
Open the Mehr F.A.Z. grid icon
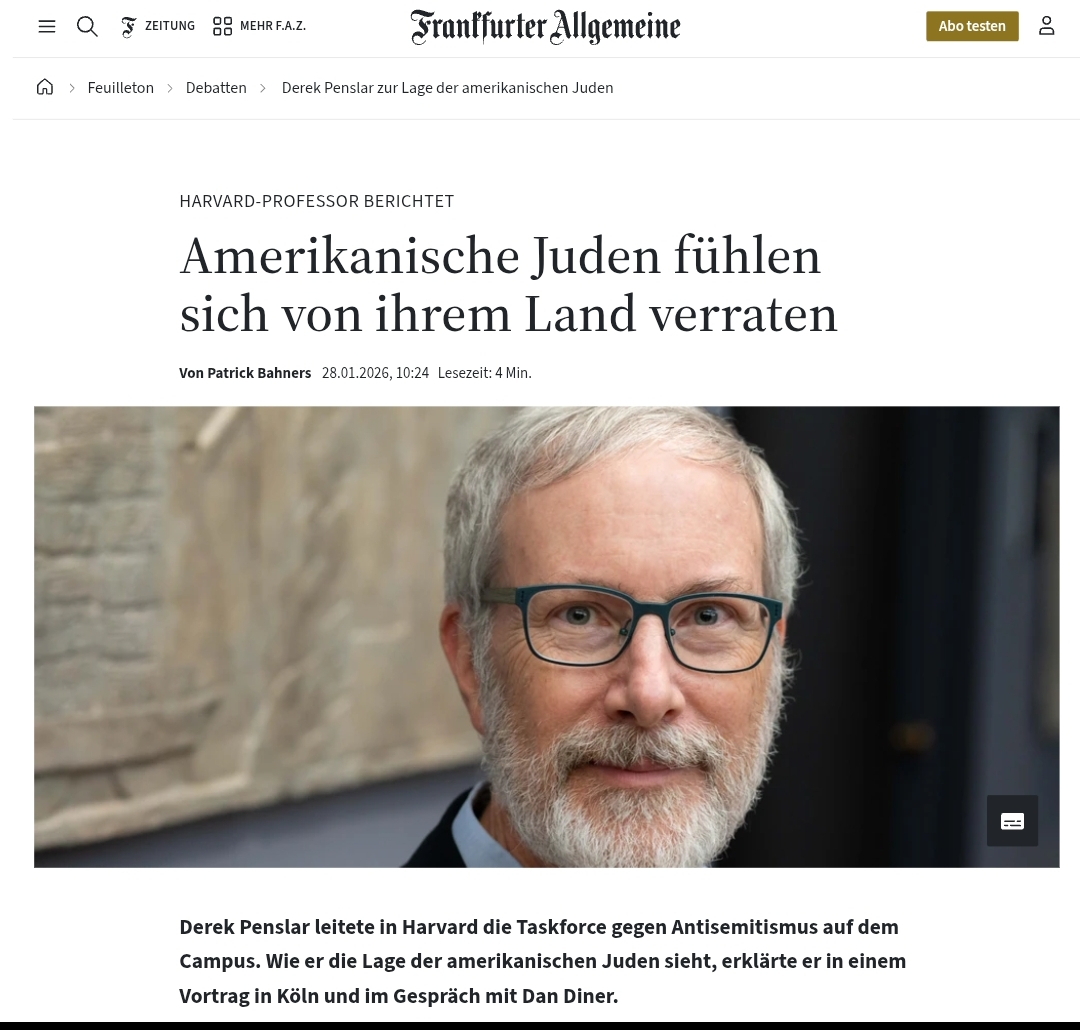coord(222,26)
